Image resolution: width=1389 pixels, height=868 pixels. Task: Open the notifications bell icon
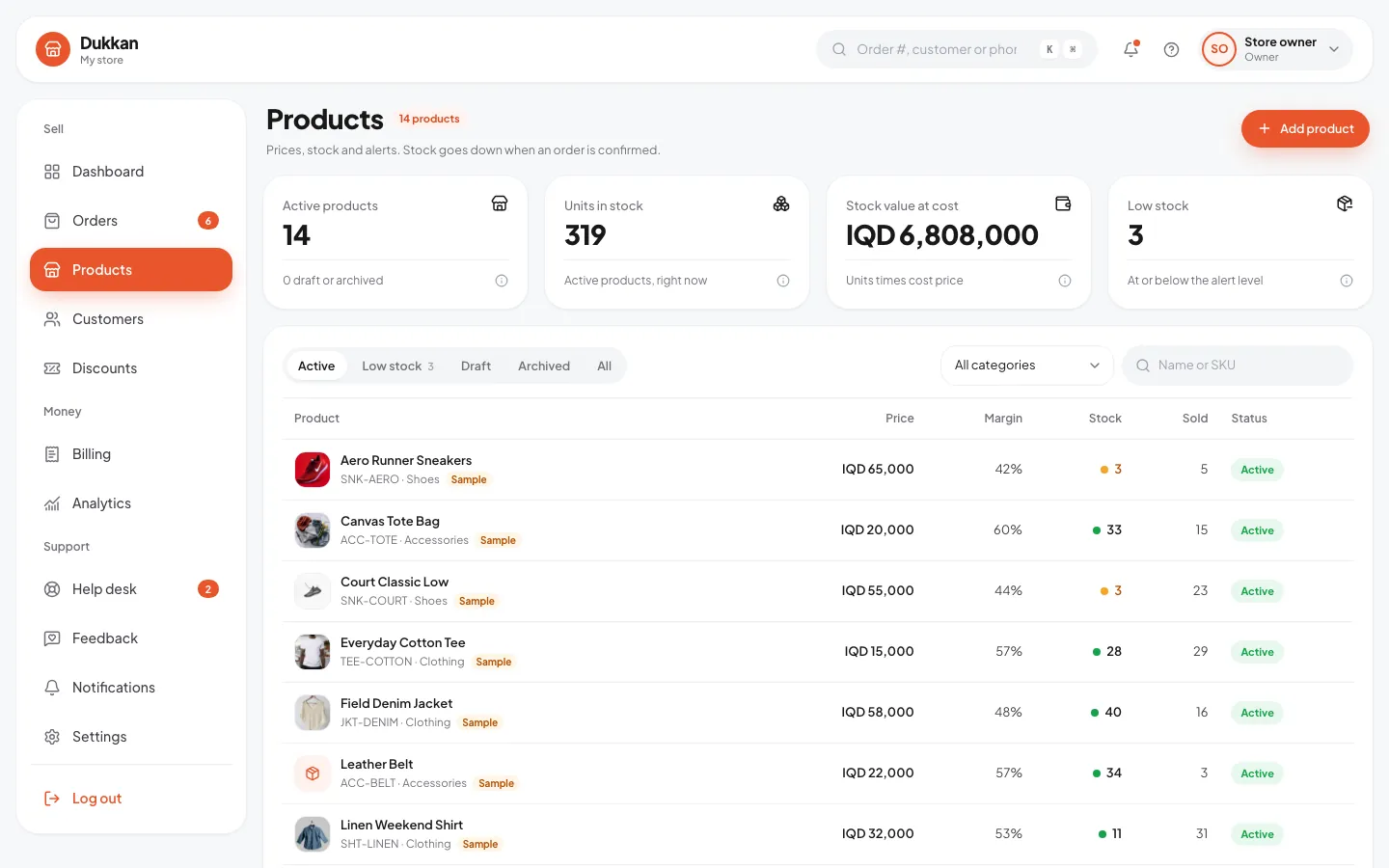coord(1130,49)
